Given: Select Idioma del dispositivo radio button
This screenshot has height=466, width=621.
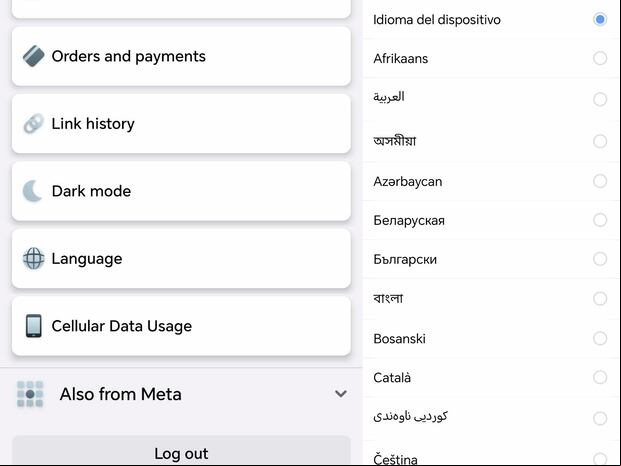Looking at the screenshot, I should 600,19.
